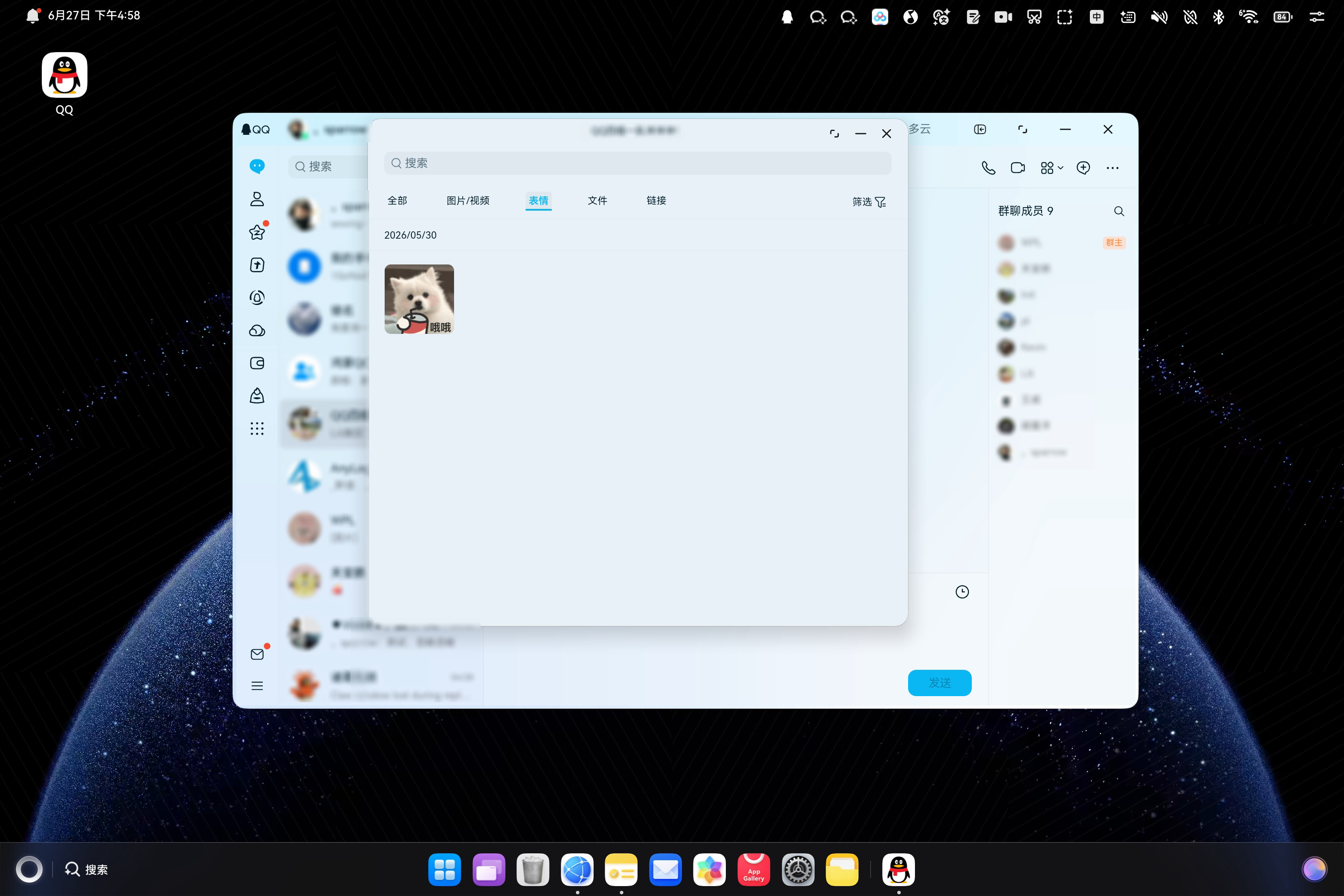Image resolution: width=1344 pixels, height=896 pixels.
Task: Open the mailbox icon in QQ sidebar
Action: pyautogui.click(x=257, y=654)
